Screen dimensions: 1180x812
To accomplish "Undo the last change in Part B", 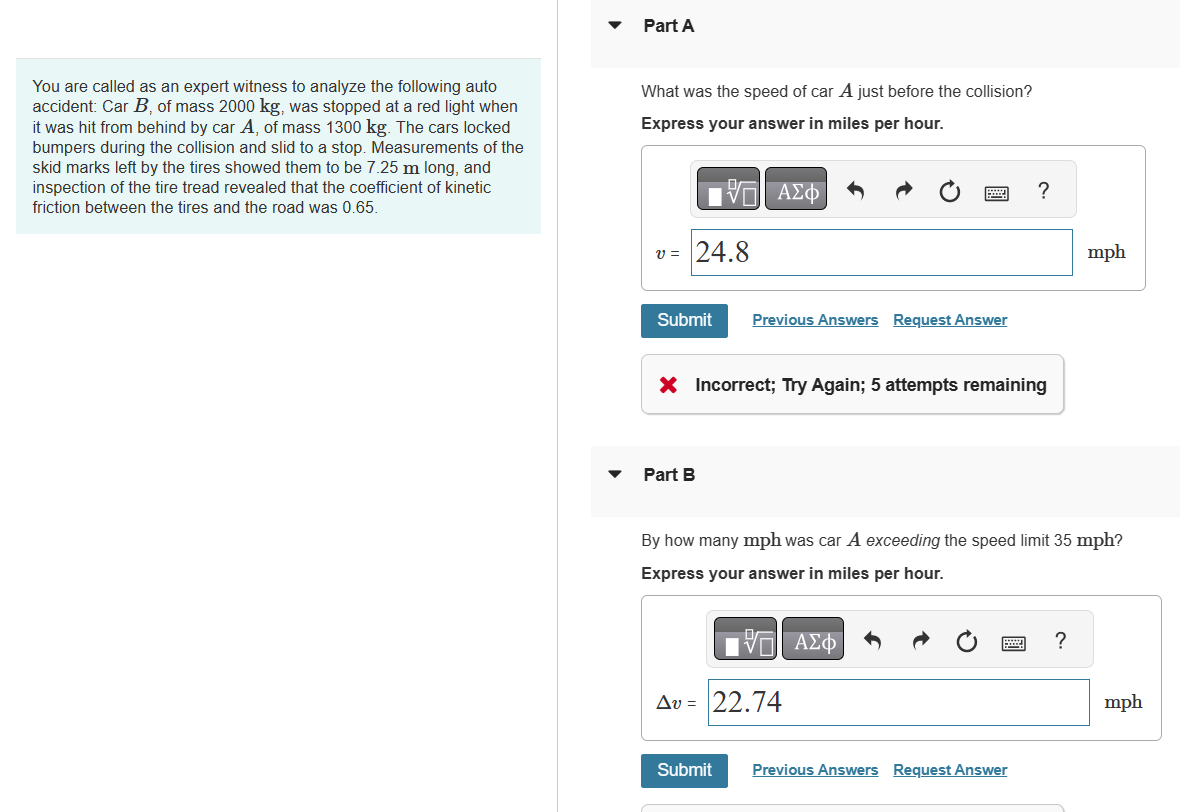I will pyautogui.click(x=874, y=640).
